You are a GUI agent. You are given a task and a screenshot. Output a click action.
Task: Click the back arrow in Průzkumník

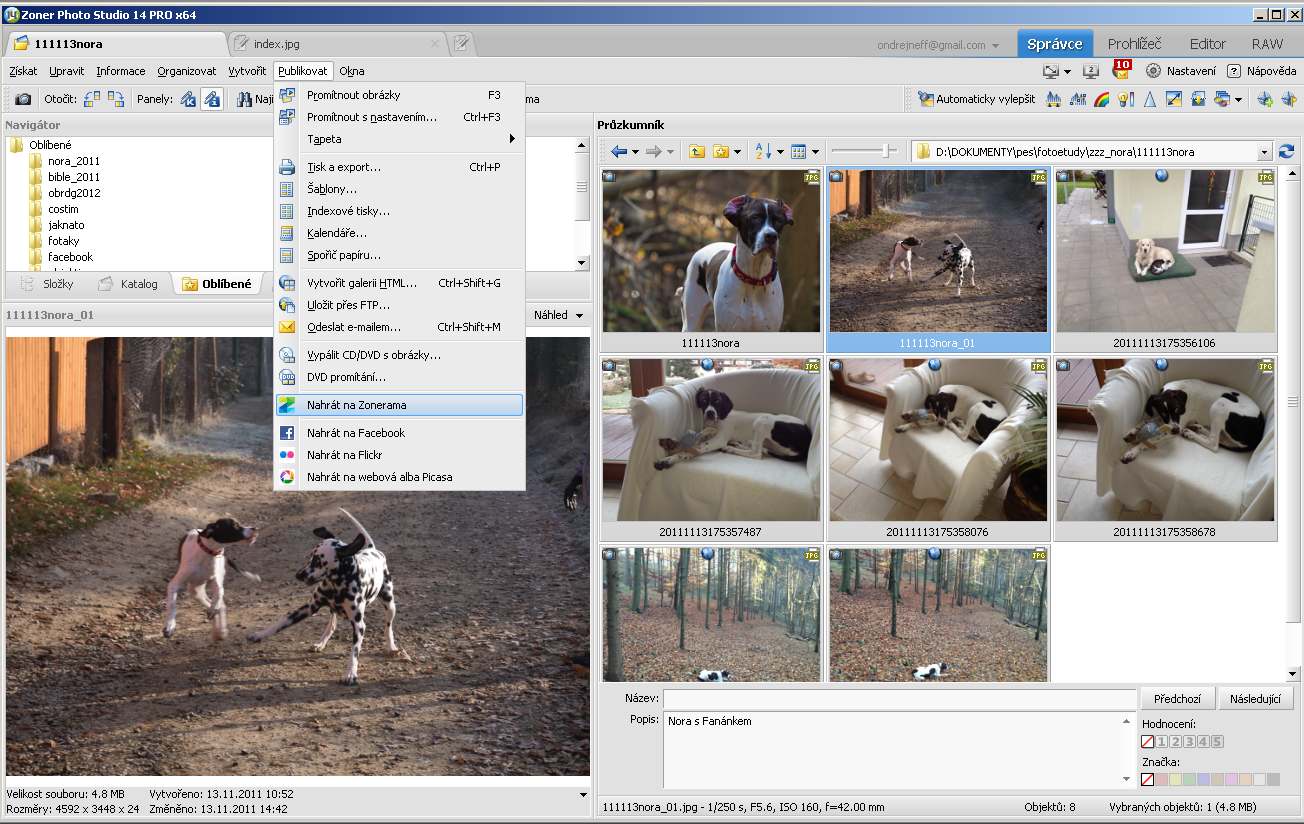point(619,152)
